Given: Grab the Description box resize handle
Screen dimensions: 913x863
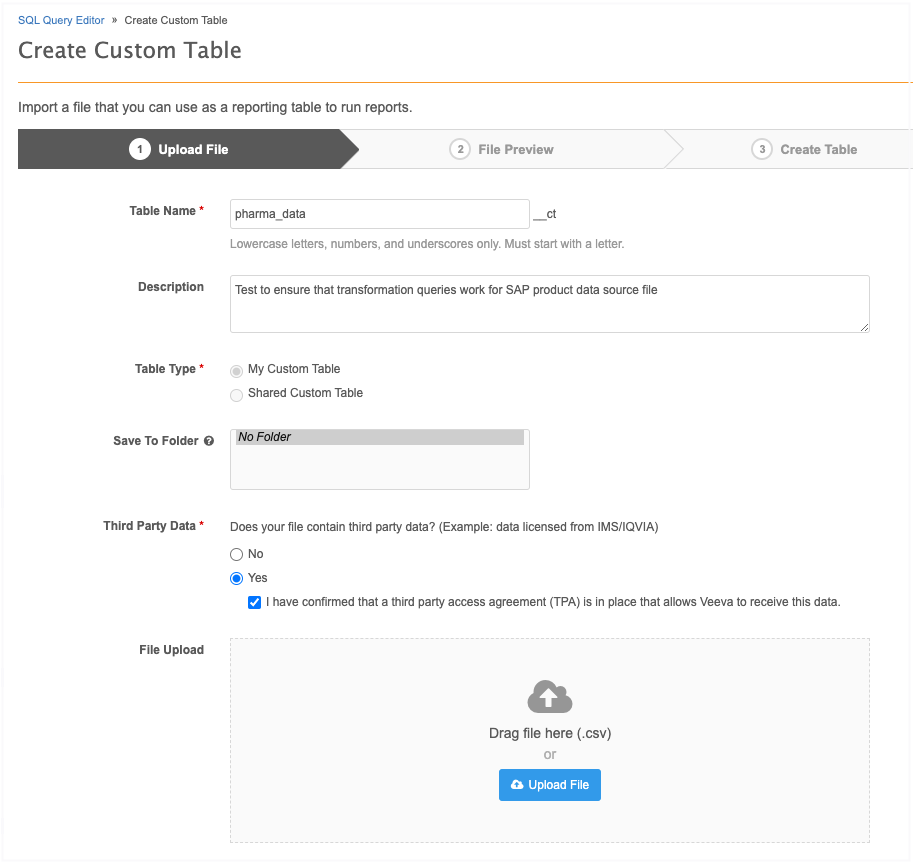Looking at the screenshot, I should (x=864, y=327).
